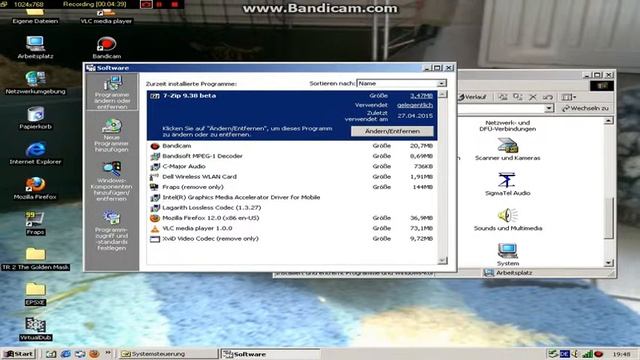This screenshot has width=640, height=360.
Task: Select the VirtualDub desktop icon
Action: (36, 329)
